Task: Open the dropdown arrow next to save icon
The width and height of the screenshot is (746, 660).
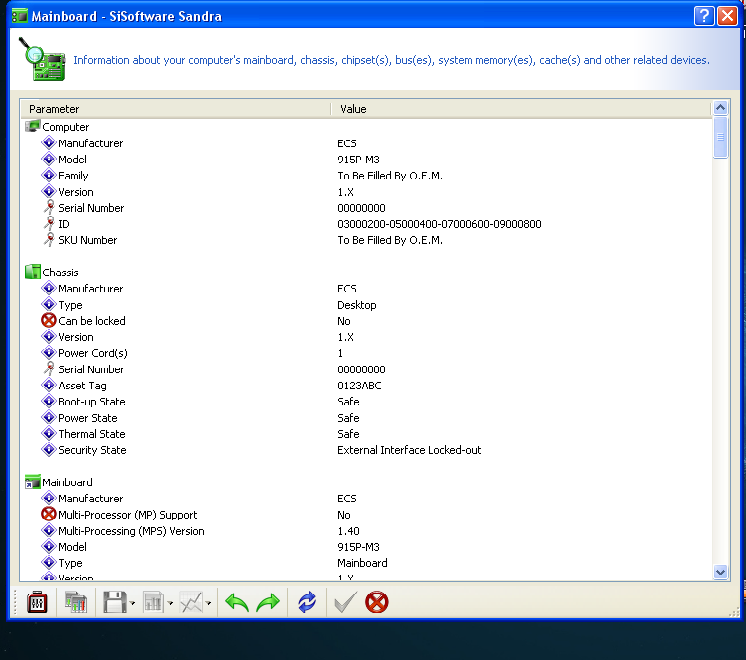Action: (x=132, y=603)
